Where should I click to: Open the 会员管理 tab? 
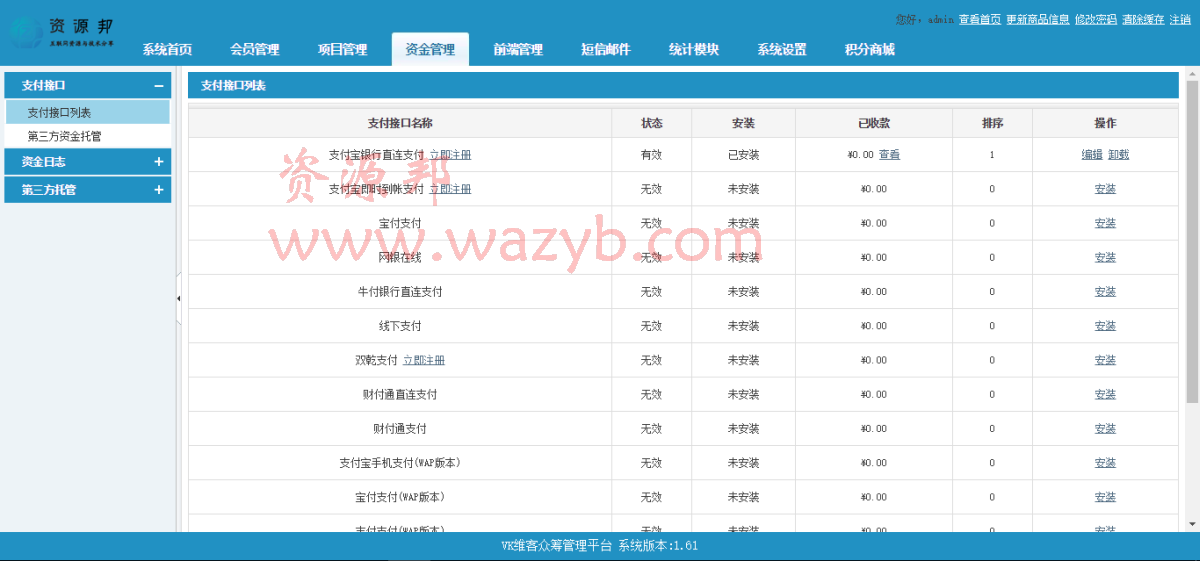255,50
